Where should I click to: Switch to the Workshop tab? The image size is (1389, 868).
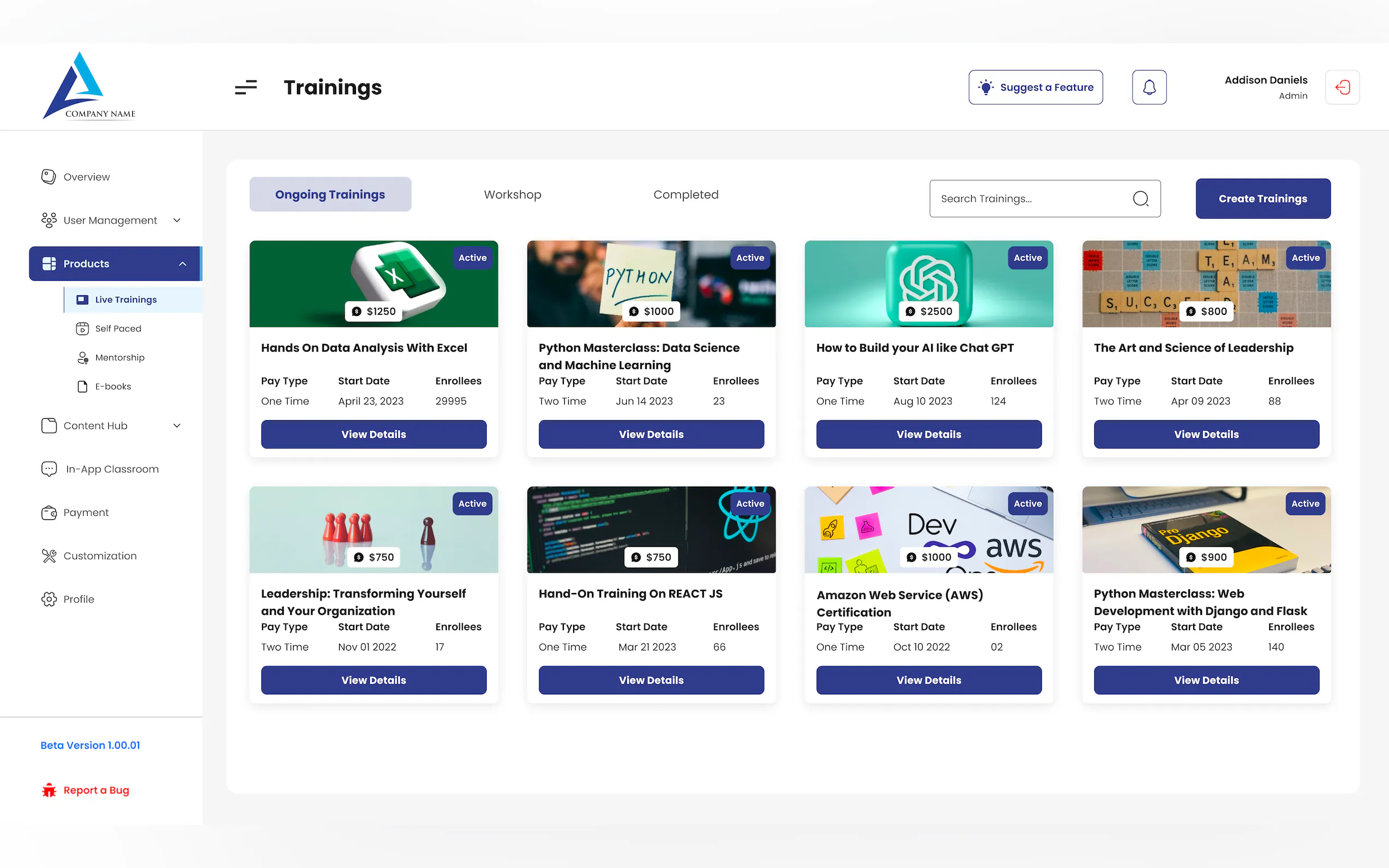(x=512, y=195)
